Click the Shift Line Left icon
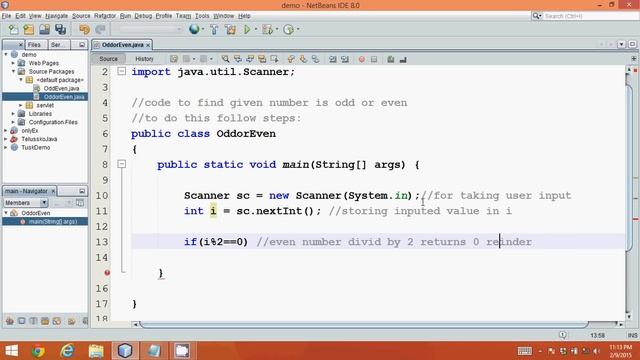 coord(333,59)
